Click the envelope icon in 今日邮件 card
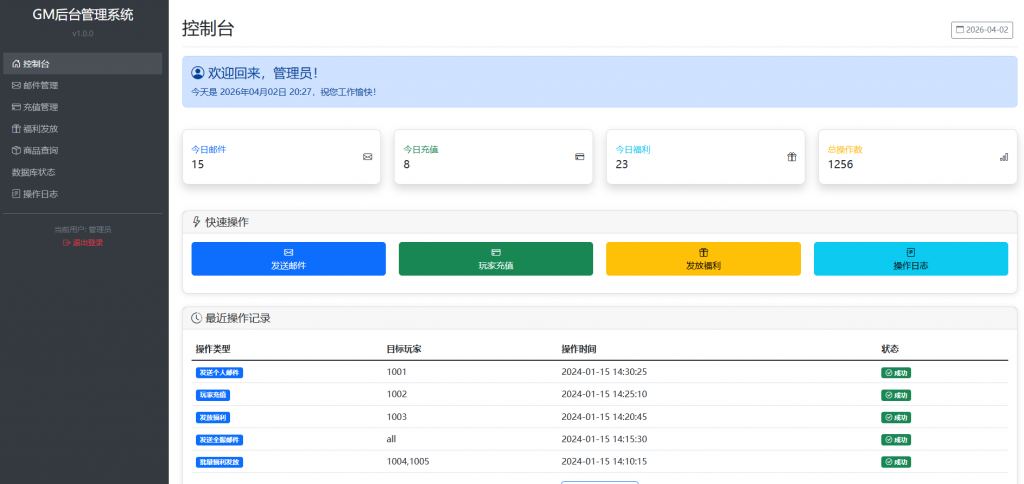 click(x=367, y=157)
